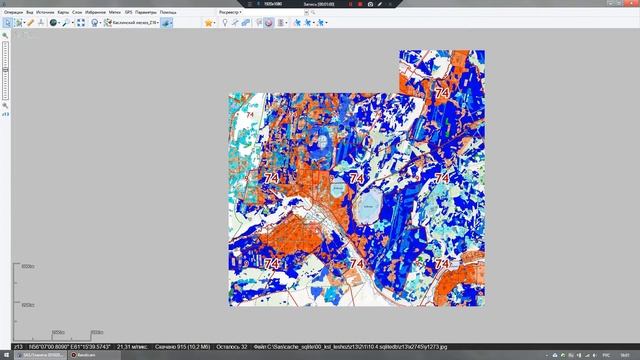The height and width of the screenshot is (360, 640).
Task: Toggle marks visibility flag icon
Action: (x=259, y=23)
